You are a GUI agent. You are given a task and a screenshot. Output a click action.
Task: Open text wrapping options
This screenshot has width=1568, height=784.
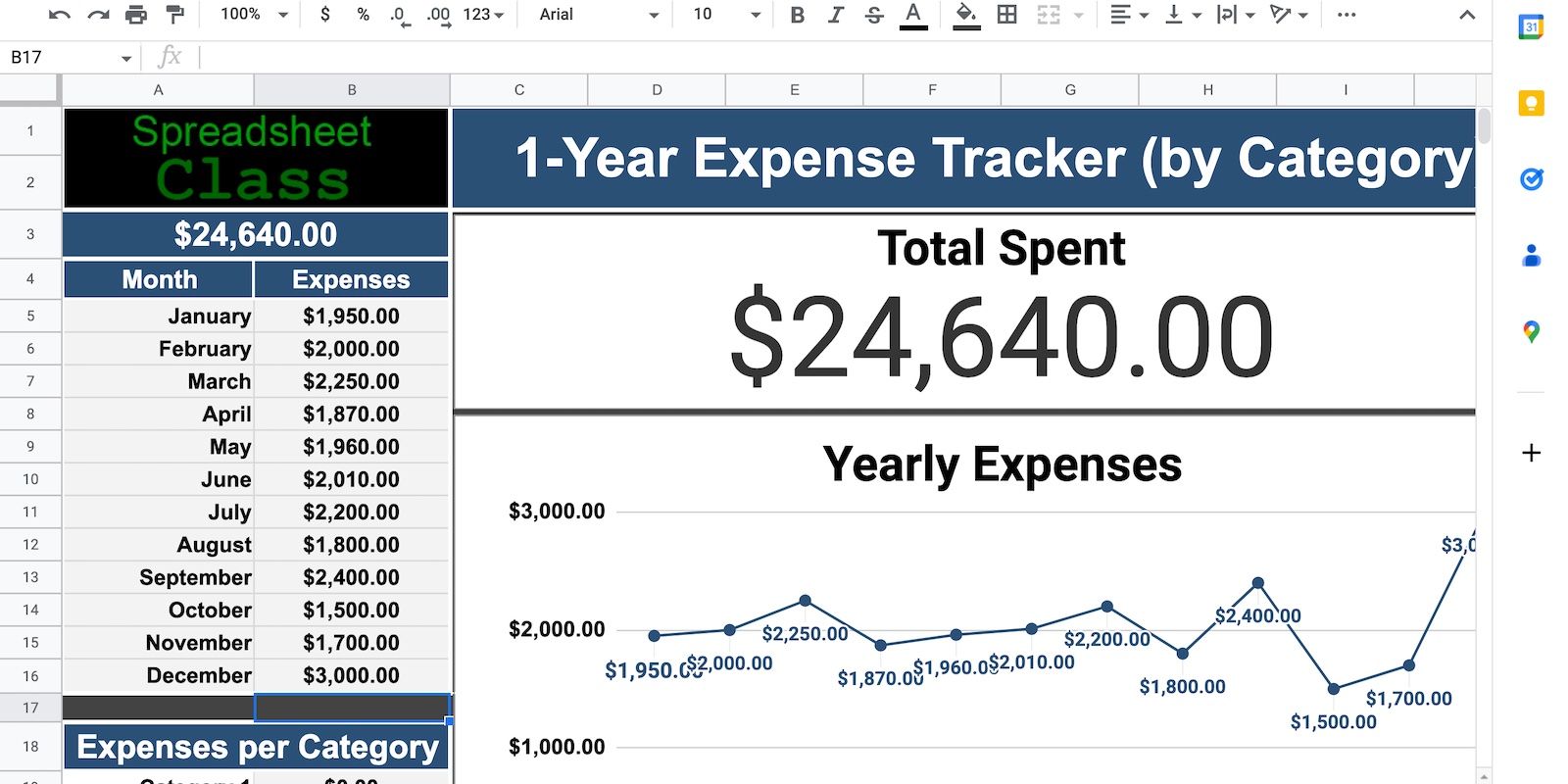click(x=1235, y=15)
